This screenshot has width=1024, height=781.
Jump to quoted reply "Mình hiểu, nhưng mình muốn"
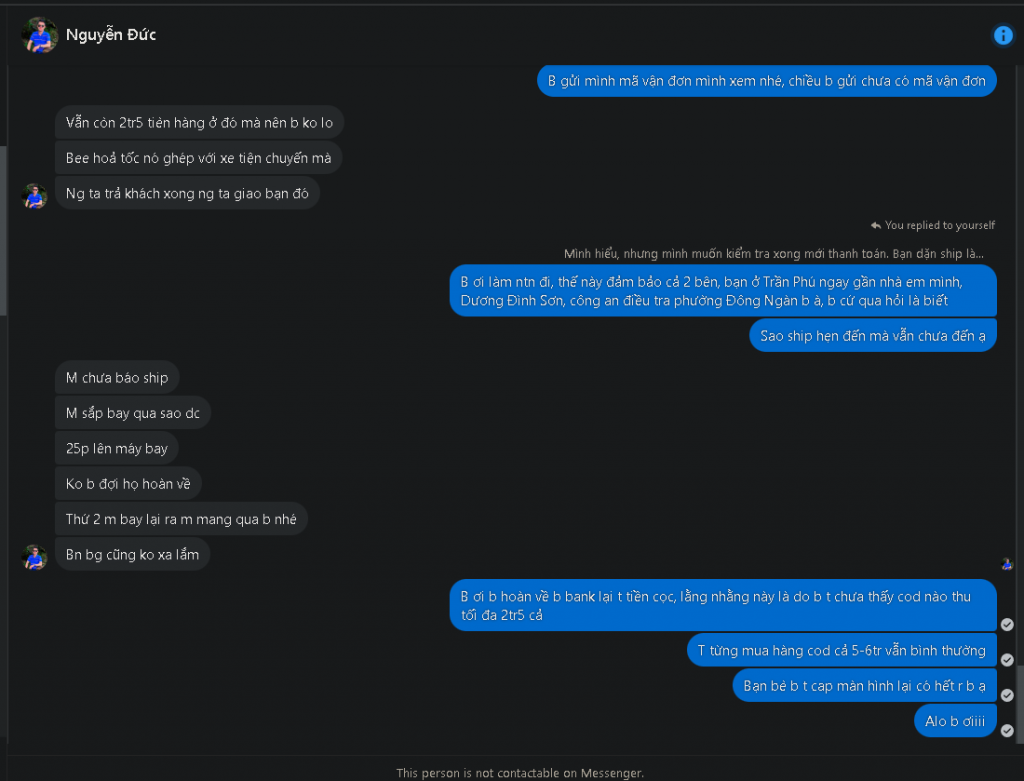[x=773, y=254]
